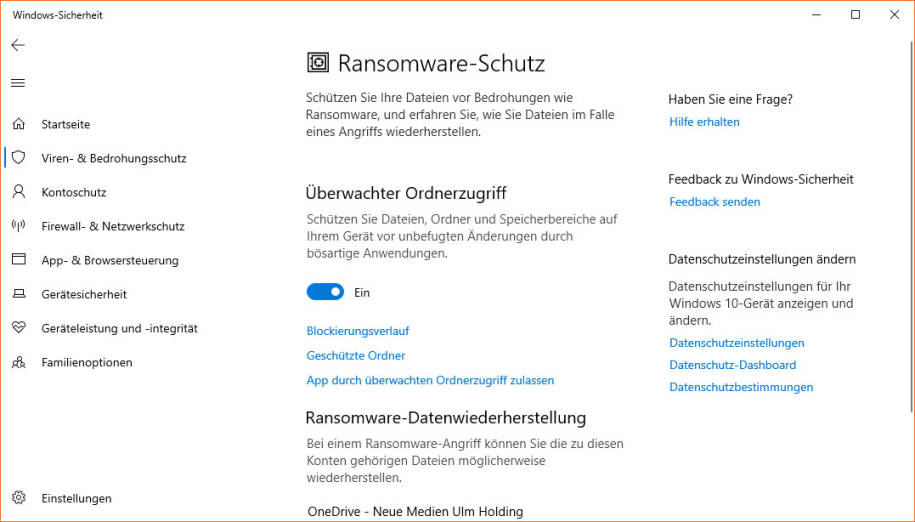Image resolution: width=915 pixels, height=522 pixels.
Task: Click the Einstellungen gear icon
Action: (19, 498)
